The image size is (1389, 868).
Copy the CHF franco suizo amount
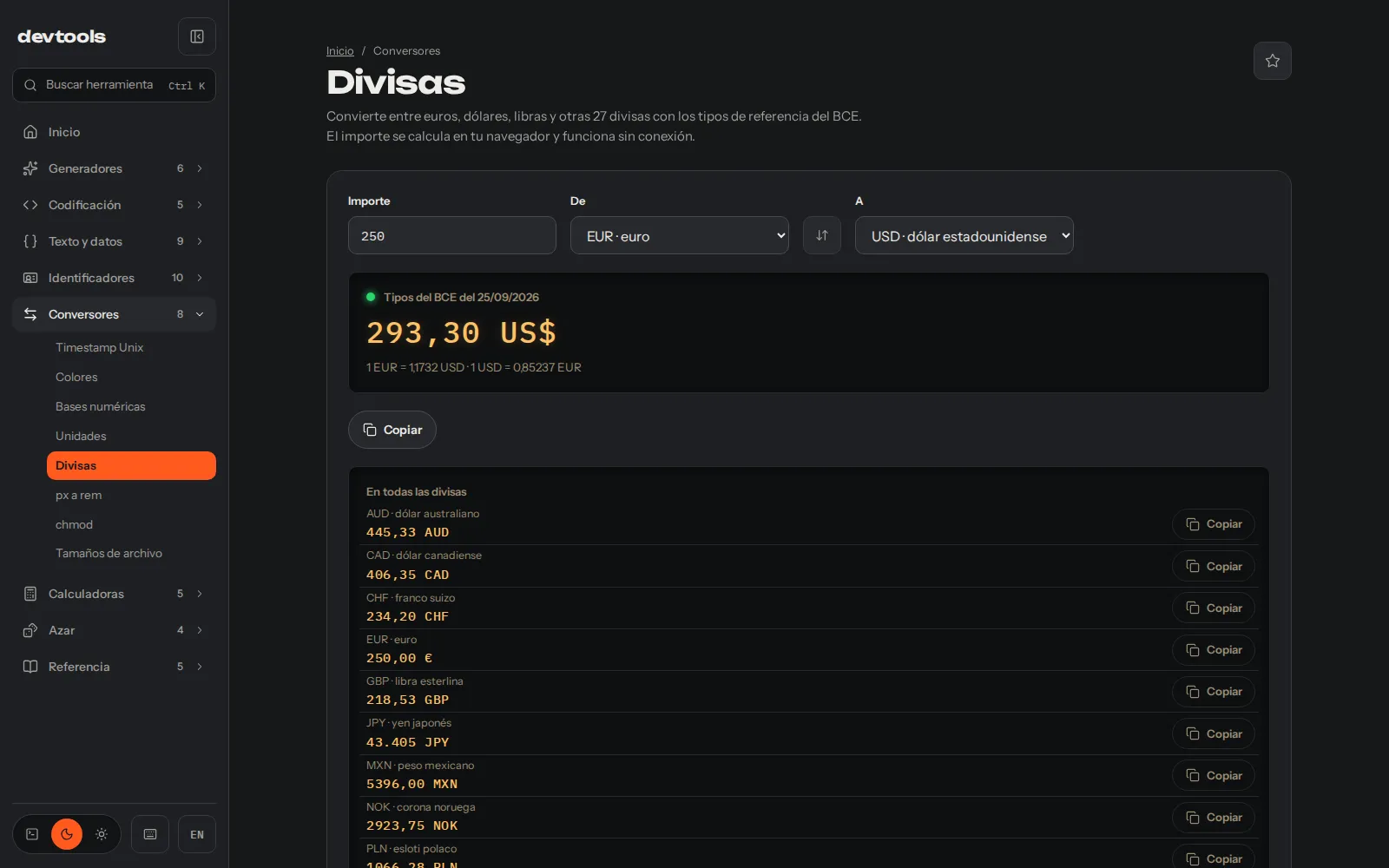pos(1213,608)
